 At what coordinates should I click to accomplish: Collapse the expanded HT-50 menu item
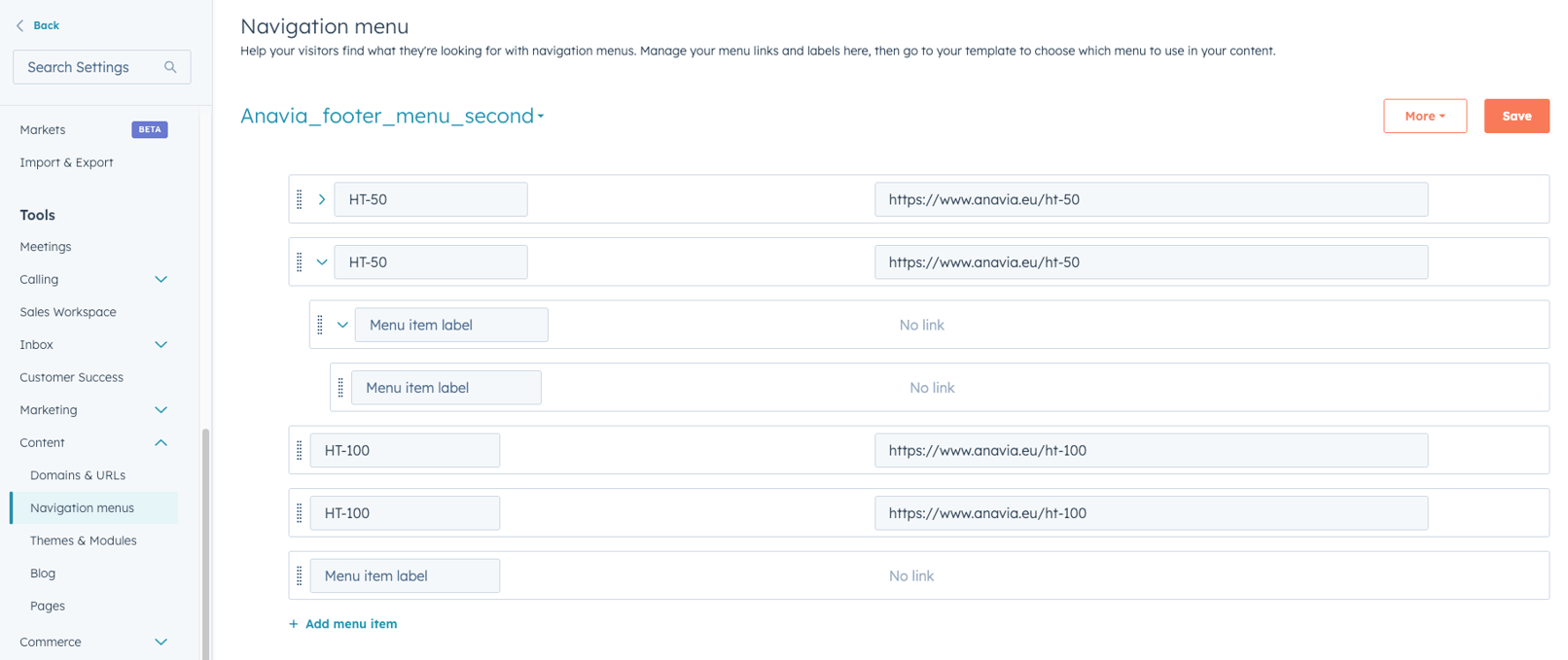pyautogui.click(x=322, y=262)
